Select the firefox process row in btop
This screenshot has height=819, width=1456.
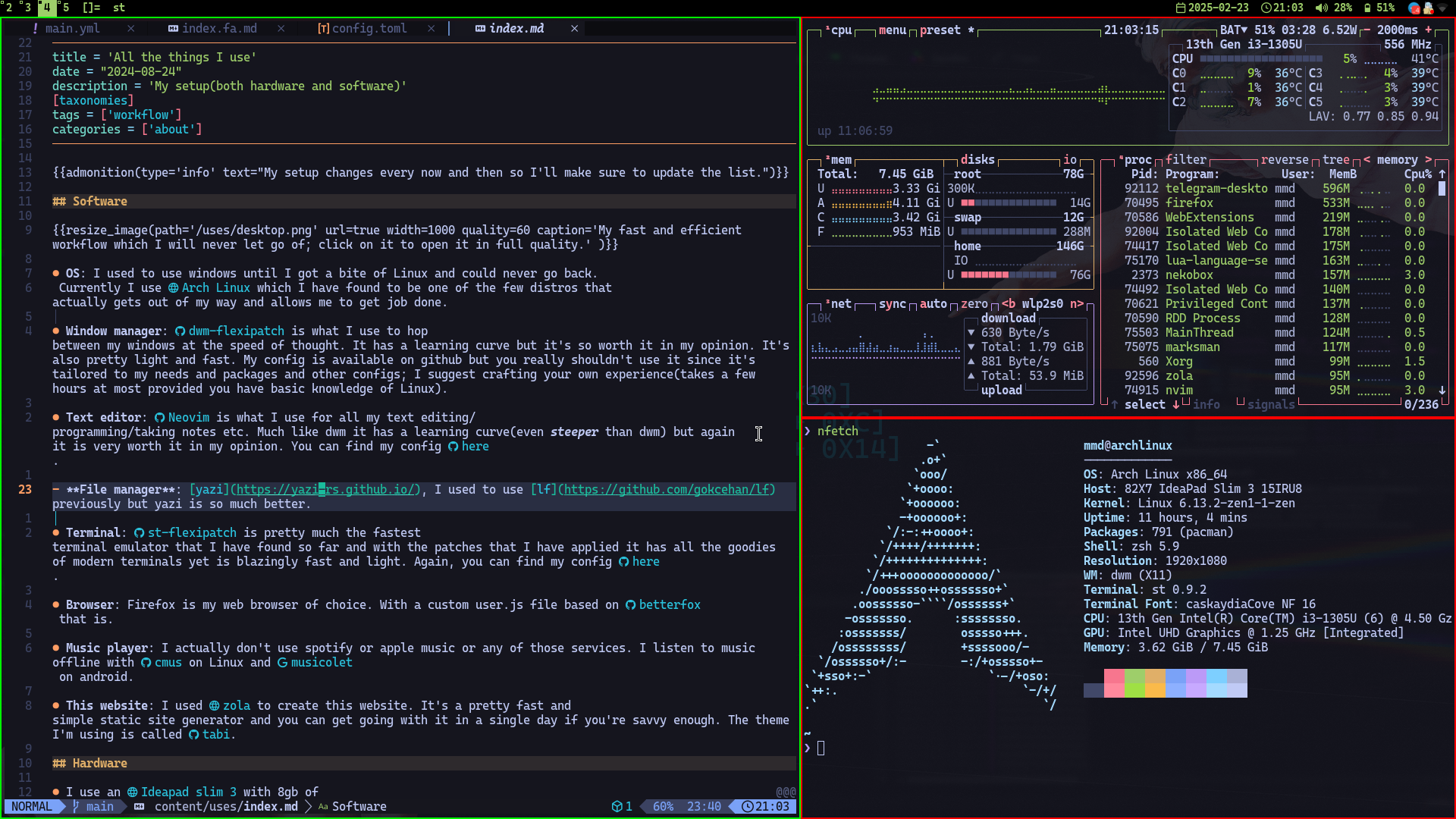point(1275,203)
